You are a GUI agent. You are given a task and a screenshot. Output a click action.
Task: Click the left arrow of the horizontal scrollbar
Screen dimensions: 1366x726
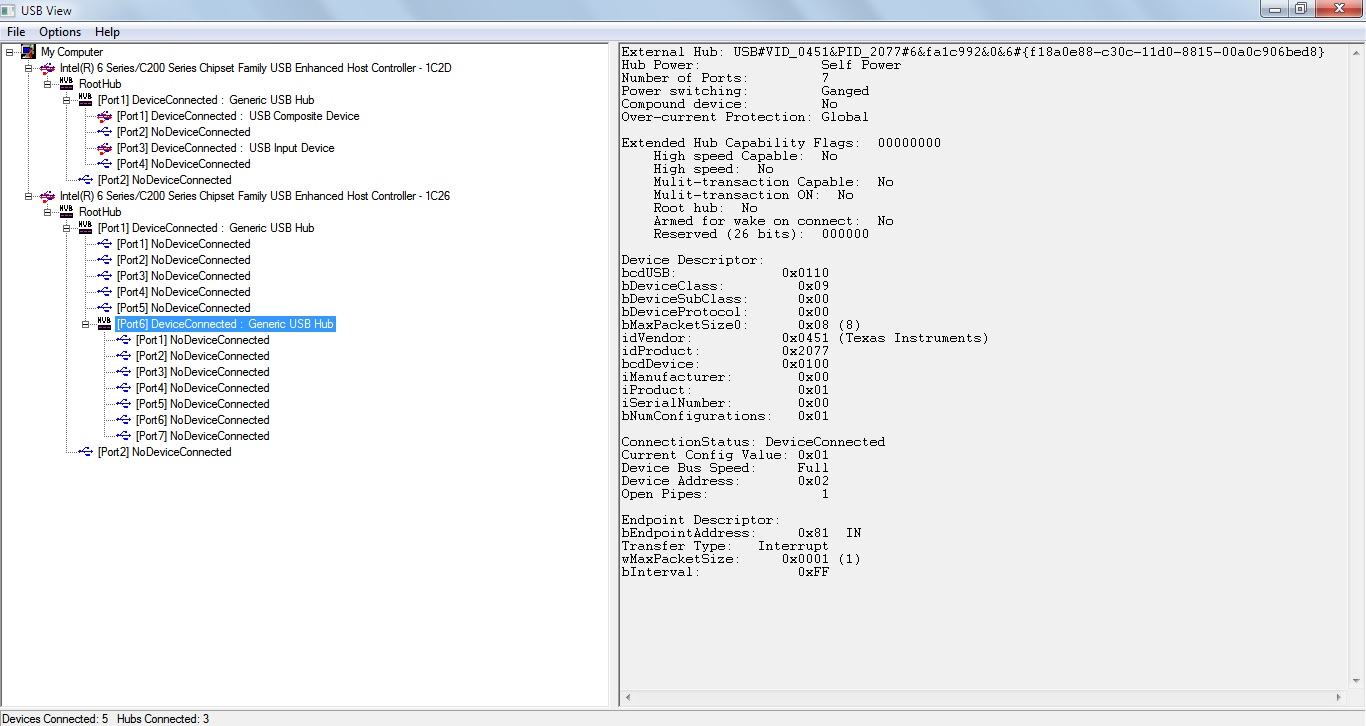[x=628, y=698]
